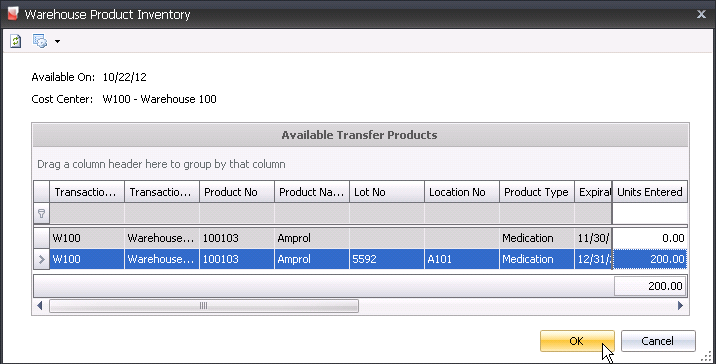This screenshot has width=716, height=364.
Task: Click Medication in the row without a lot number
Action: point(537,238)
